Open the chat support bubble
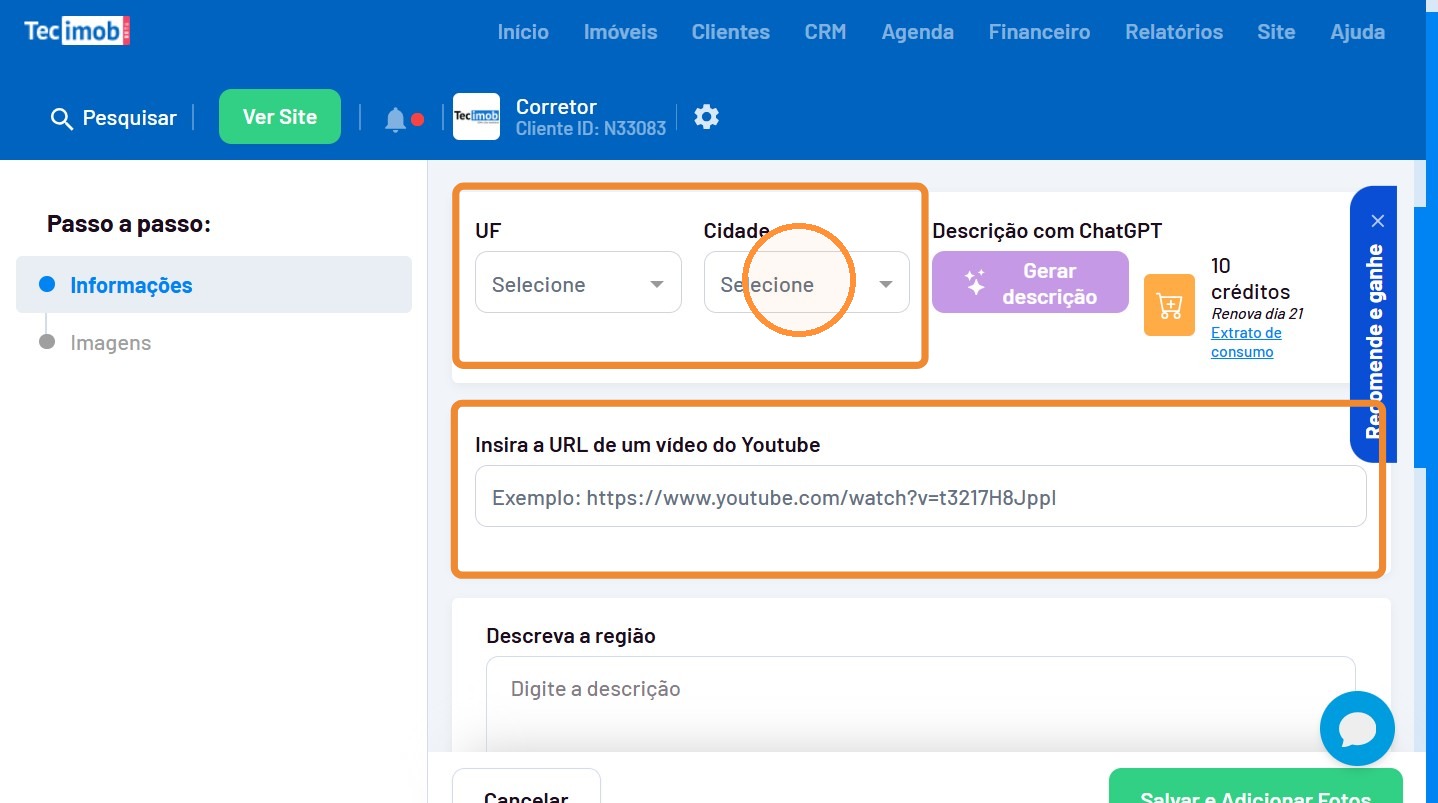The image size is (1438, 803). point(1357,728)
